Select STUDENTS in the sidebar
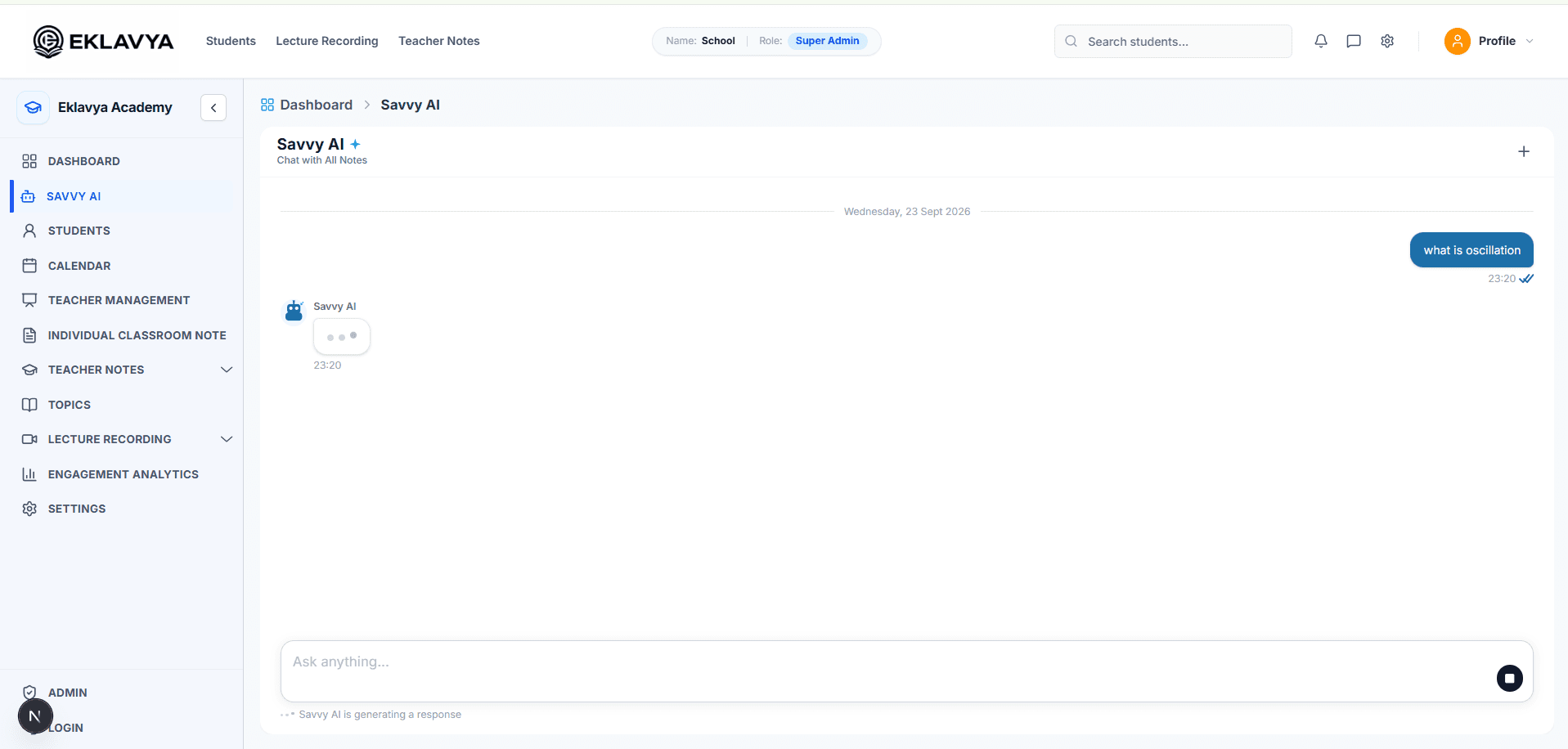This screenshot has height=749, width=1568. [x=79, y=231]
